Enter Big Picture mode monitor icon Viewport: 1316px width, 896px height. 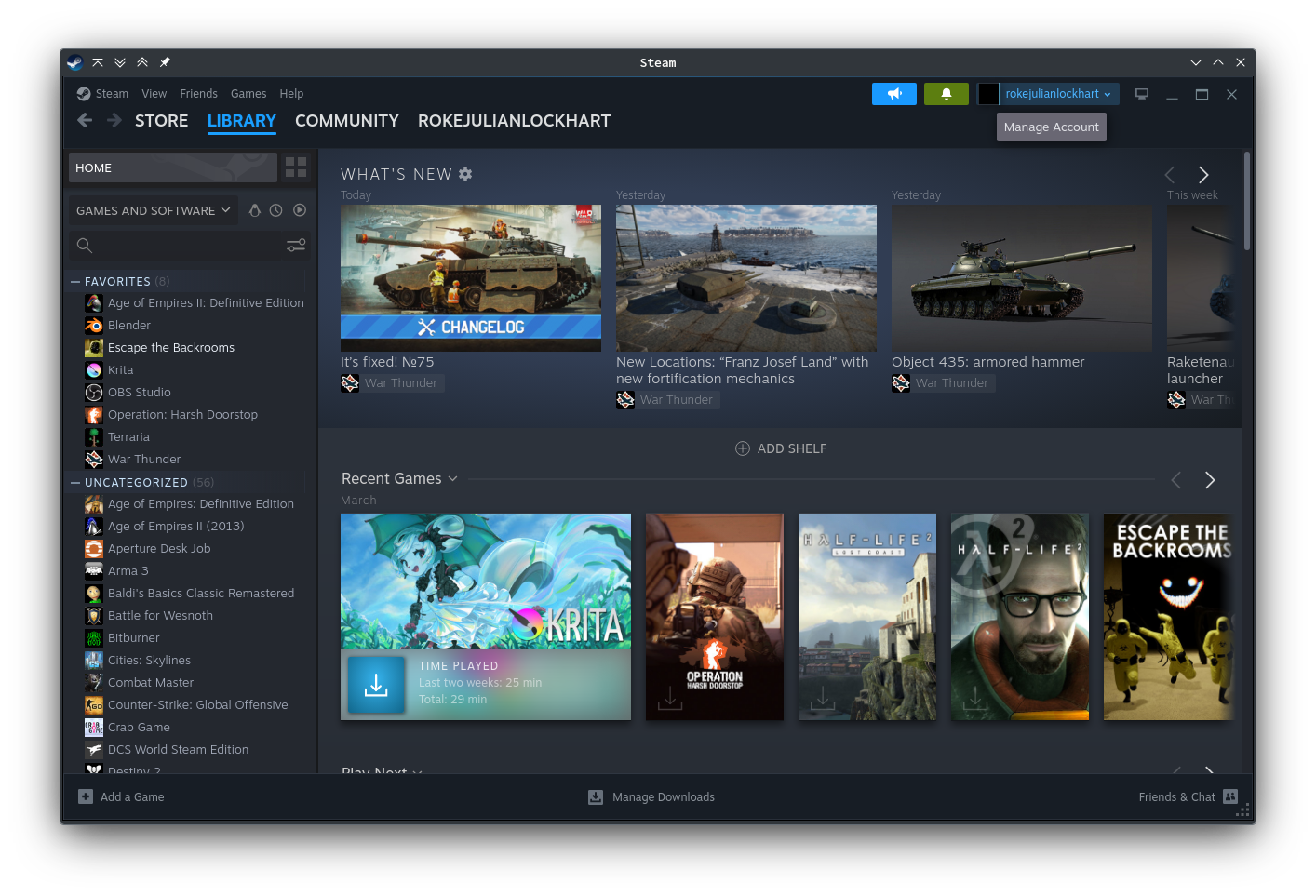point(1142,94)
